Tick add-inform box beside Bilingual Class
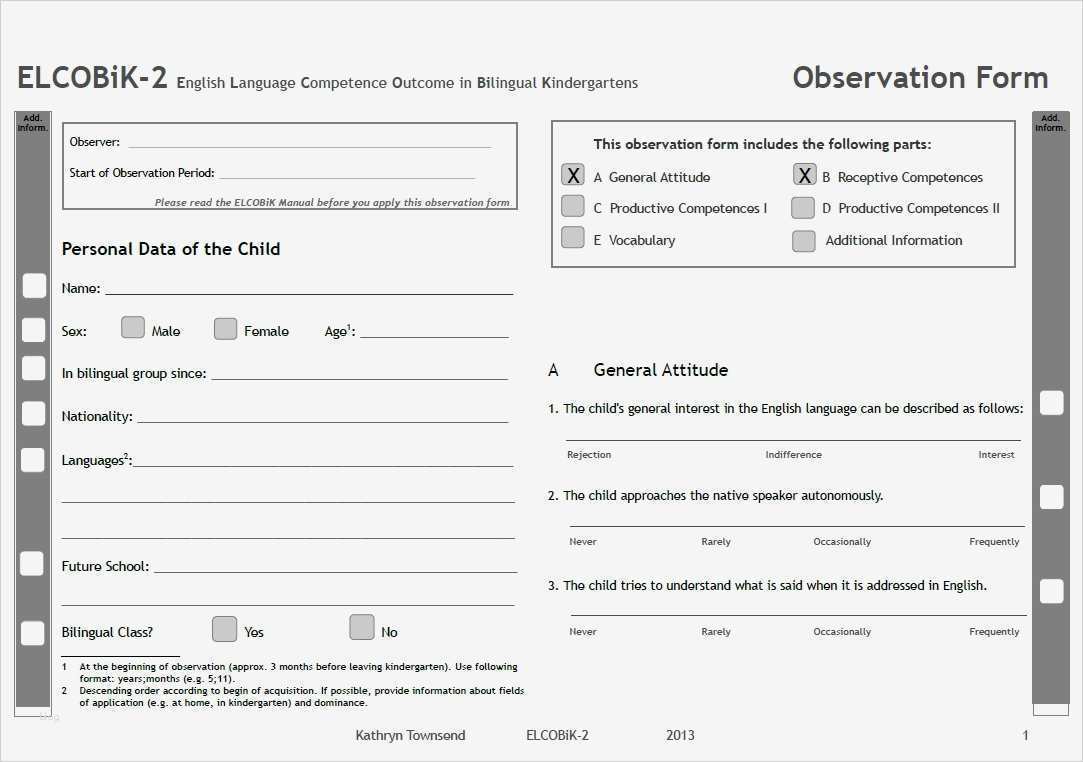 (32, 633)
